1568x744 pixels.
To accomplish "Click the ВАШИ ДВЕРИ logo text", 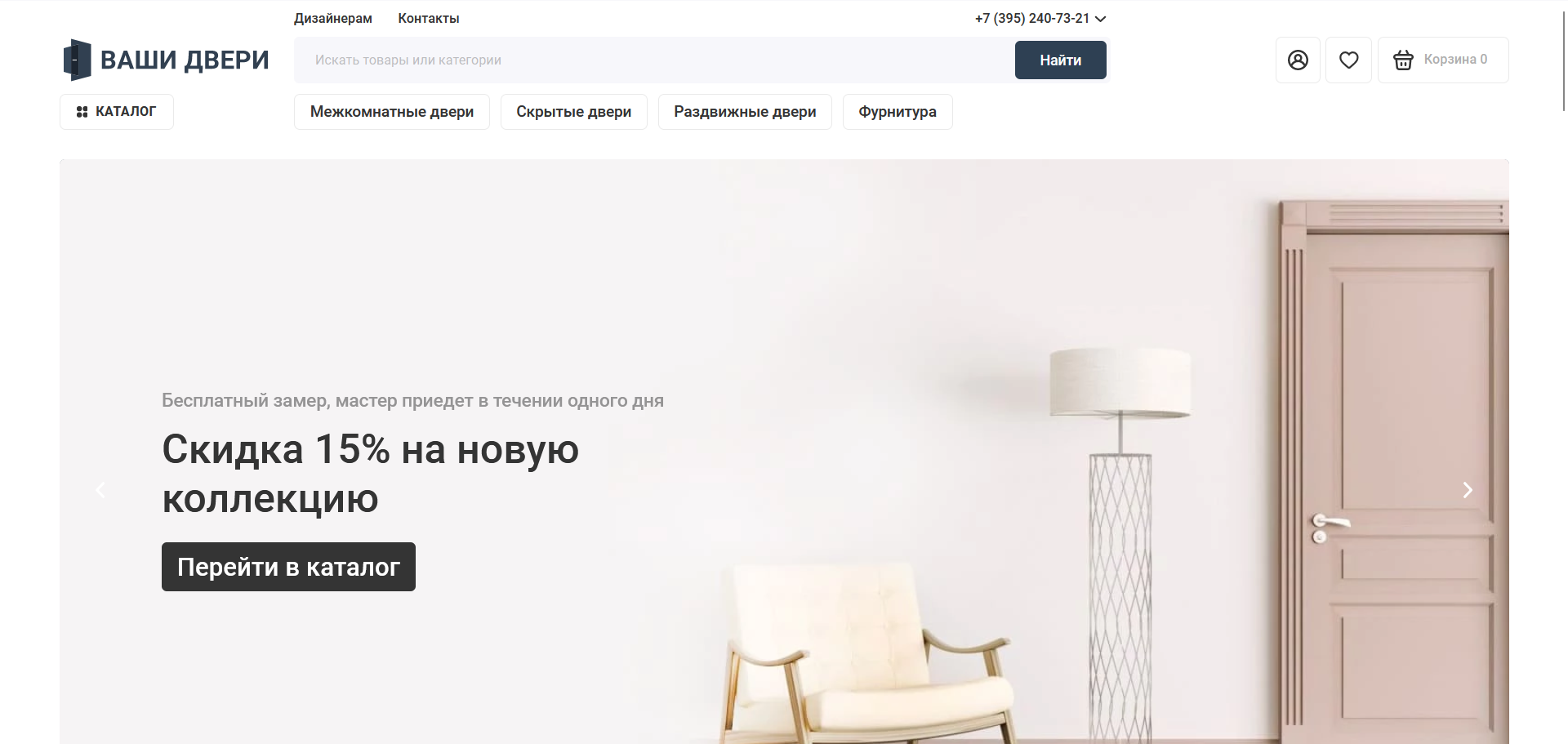I will [185, 60].
